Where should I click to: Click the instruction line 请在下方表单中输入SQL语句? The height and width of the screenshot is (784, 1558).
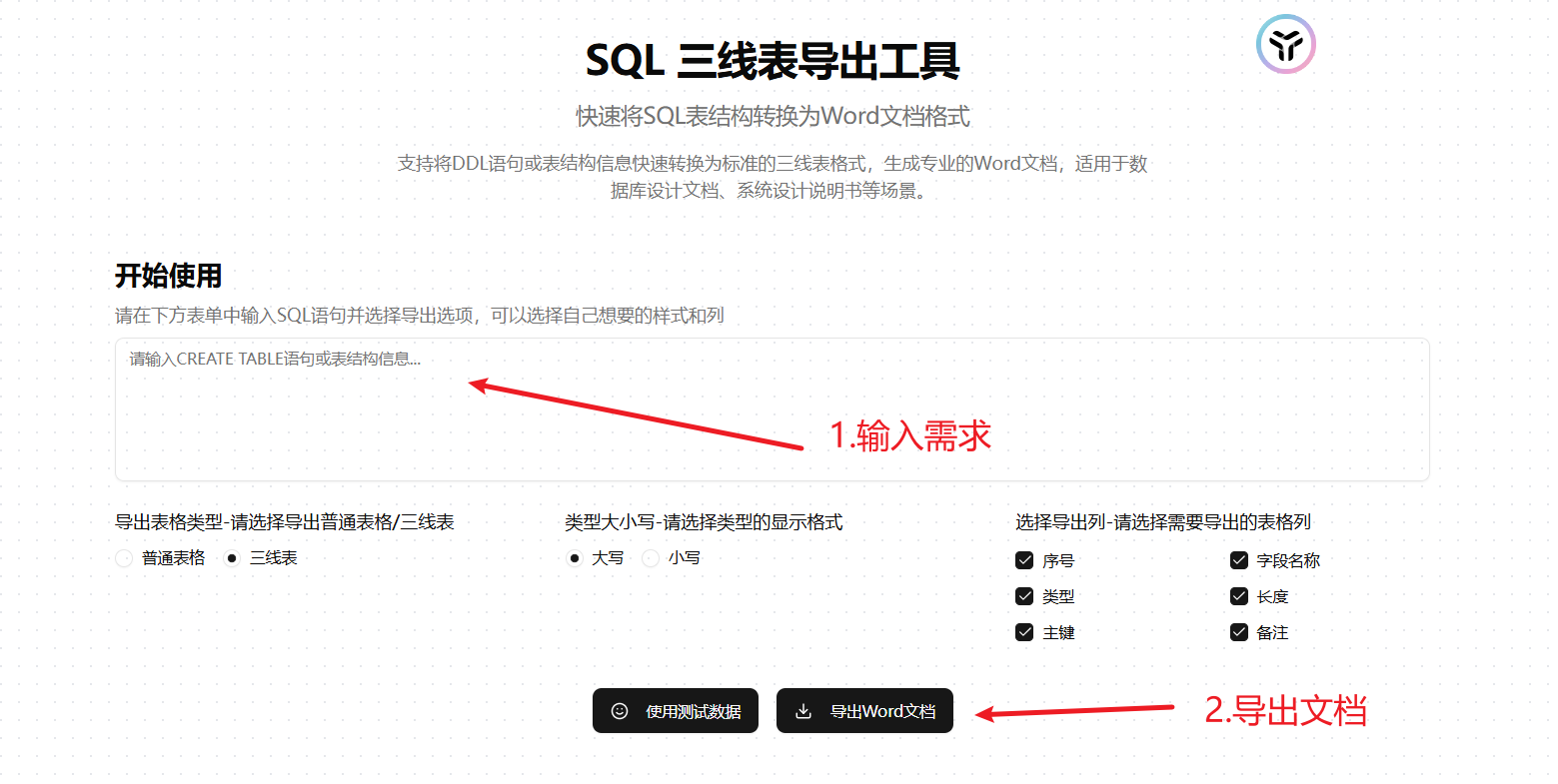(x=420, y=316)
